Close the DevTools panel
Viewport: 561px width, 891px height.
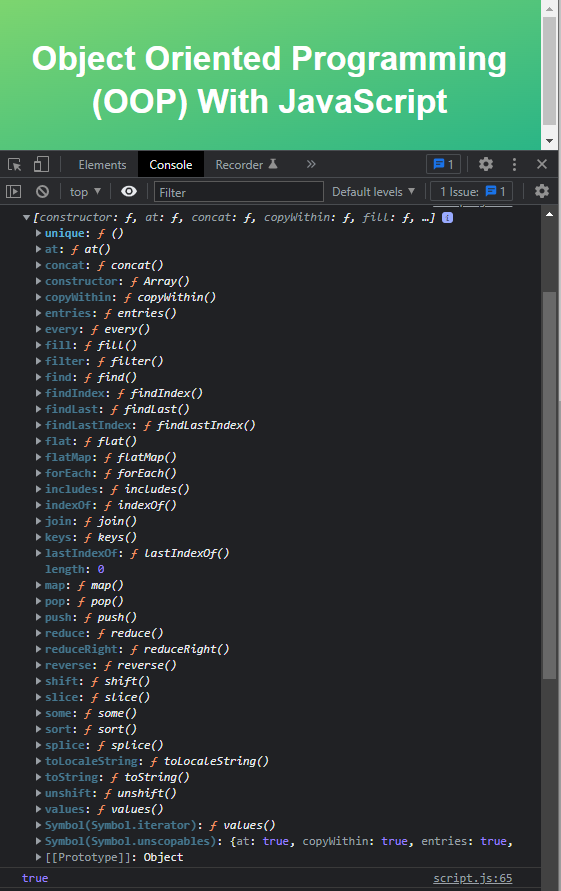pos(542,164)
